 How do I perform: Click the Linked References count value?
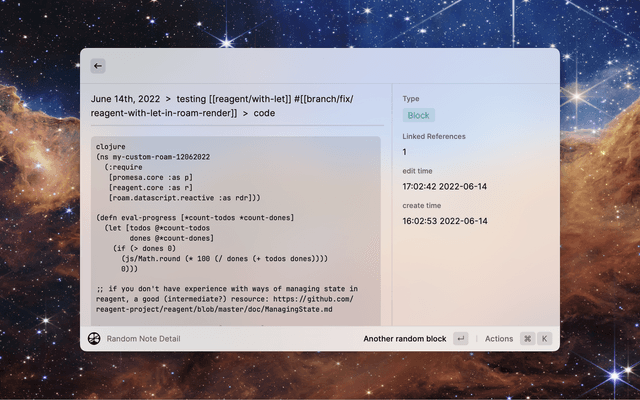click(x=404, y=152)
